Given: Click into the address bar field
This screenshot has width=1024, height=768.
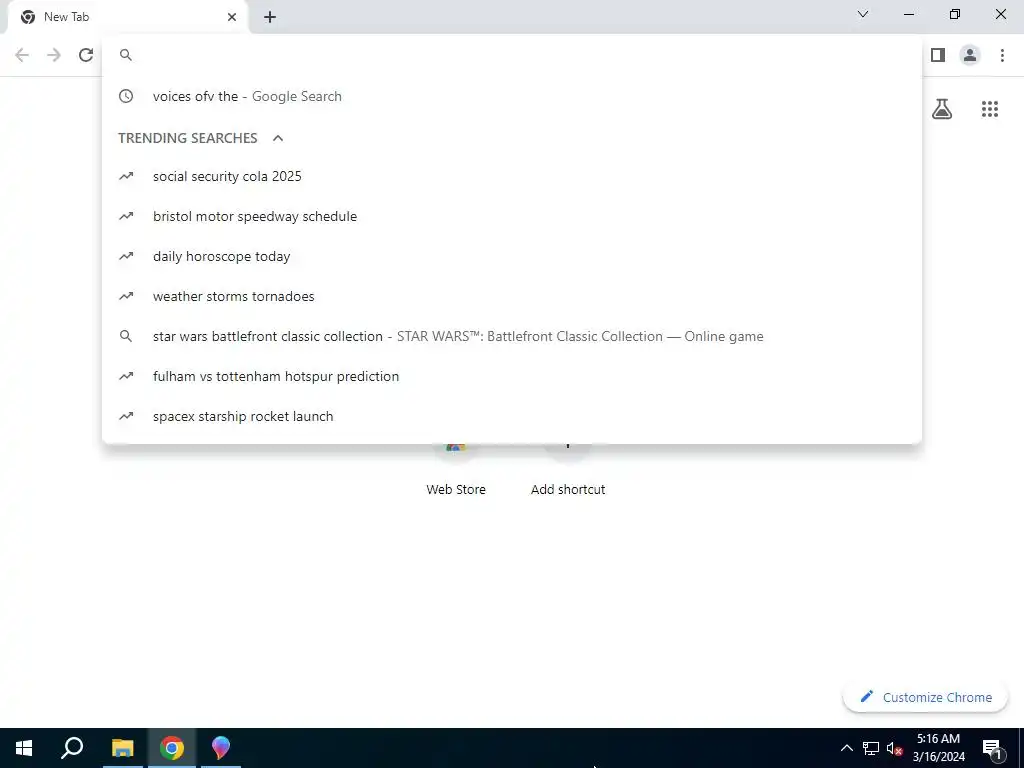Looking at the screenshot, I should click(x=511, y=55).
